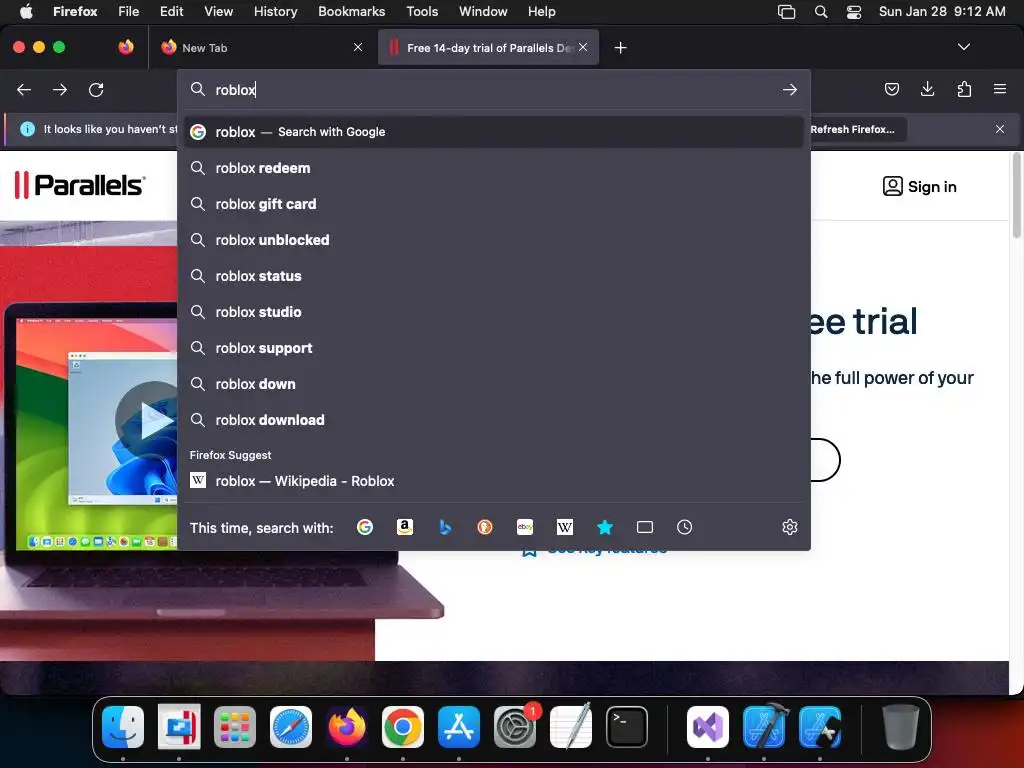Click Sign in on Parallels page

[x=920, y=187]
